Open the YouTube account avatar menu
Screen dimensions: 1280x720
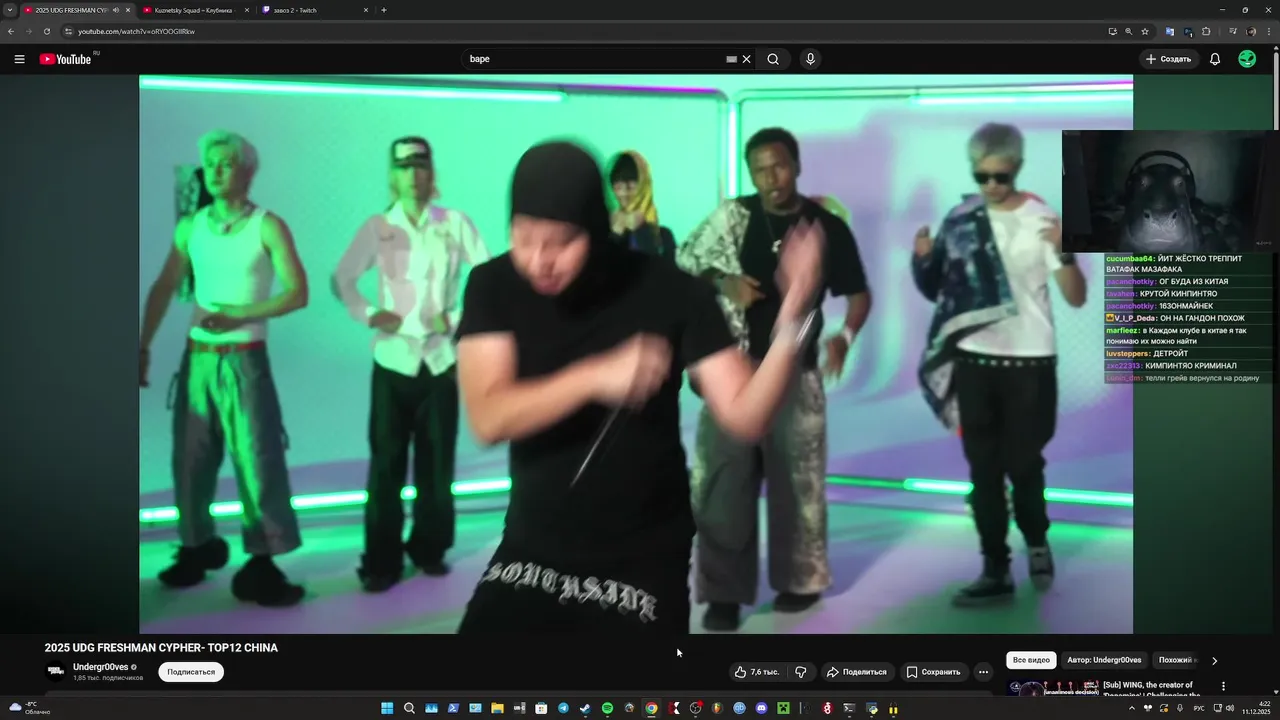coord(1247,59)
